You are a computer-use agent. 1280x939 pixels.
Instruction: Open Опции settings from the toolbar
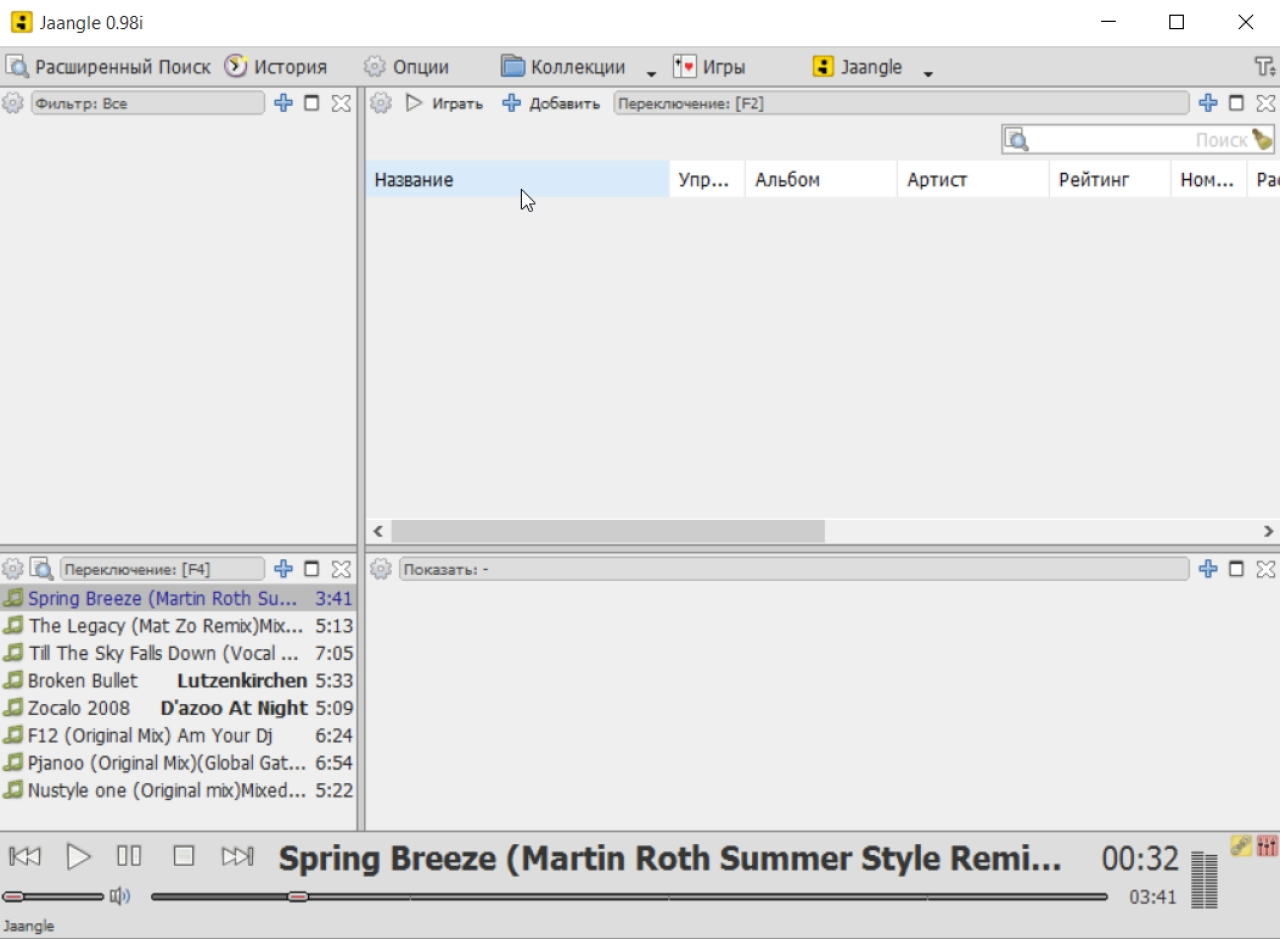406,67
